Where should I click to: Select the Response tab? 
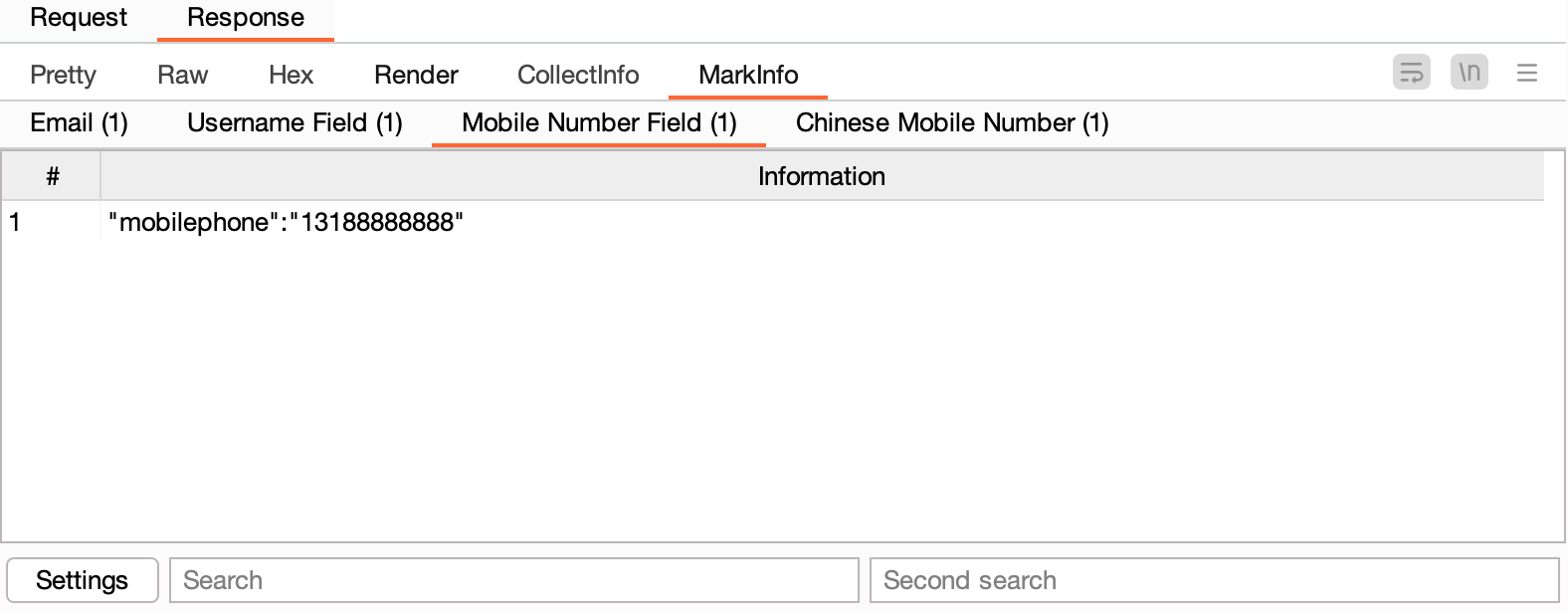(x=245, y=18)
